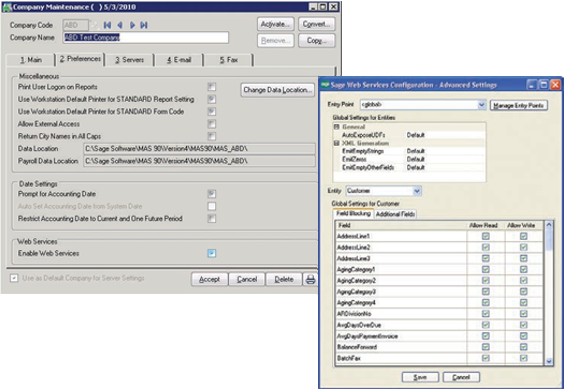Viewport: 565px width, 390px height.
Task: Switch to the Additional Fields tab
Action: tap(395, 214)
